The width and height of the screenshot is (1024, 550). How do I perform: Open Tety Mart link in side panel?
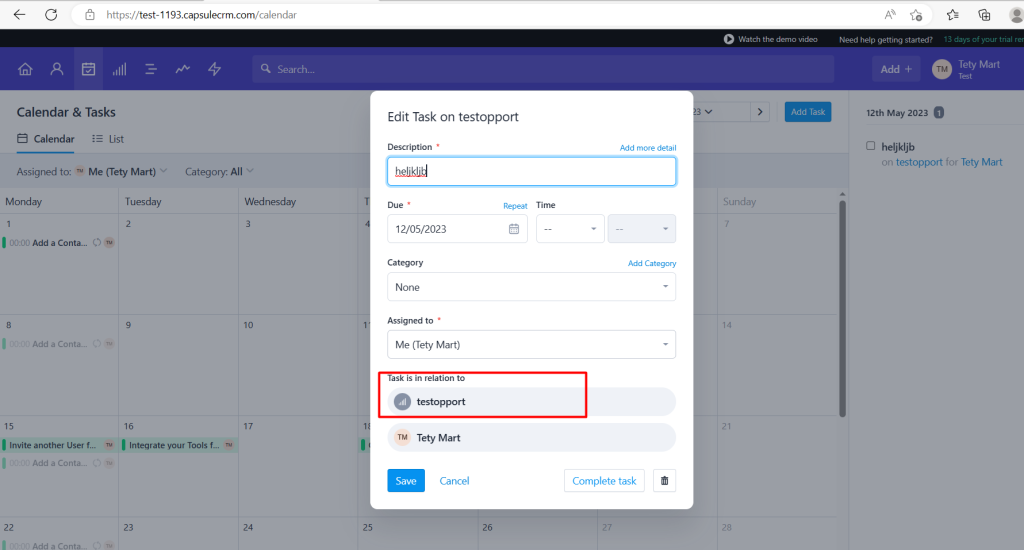tap(981, 162)
